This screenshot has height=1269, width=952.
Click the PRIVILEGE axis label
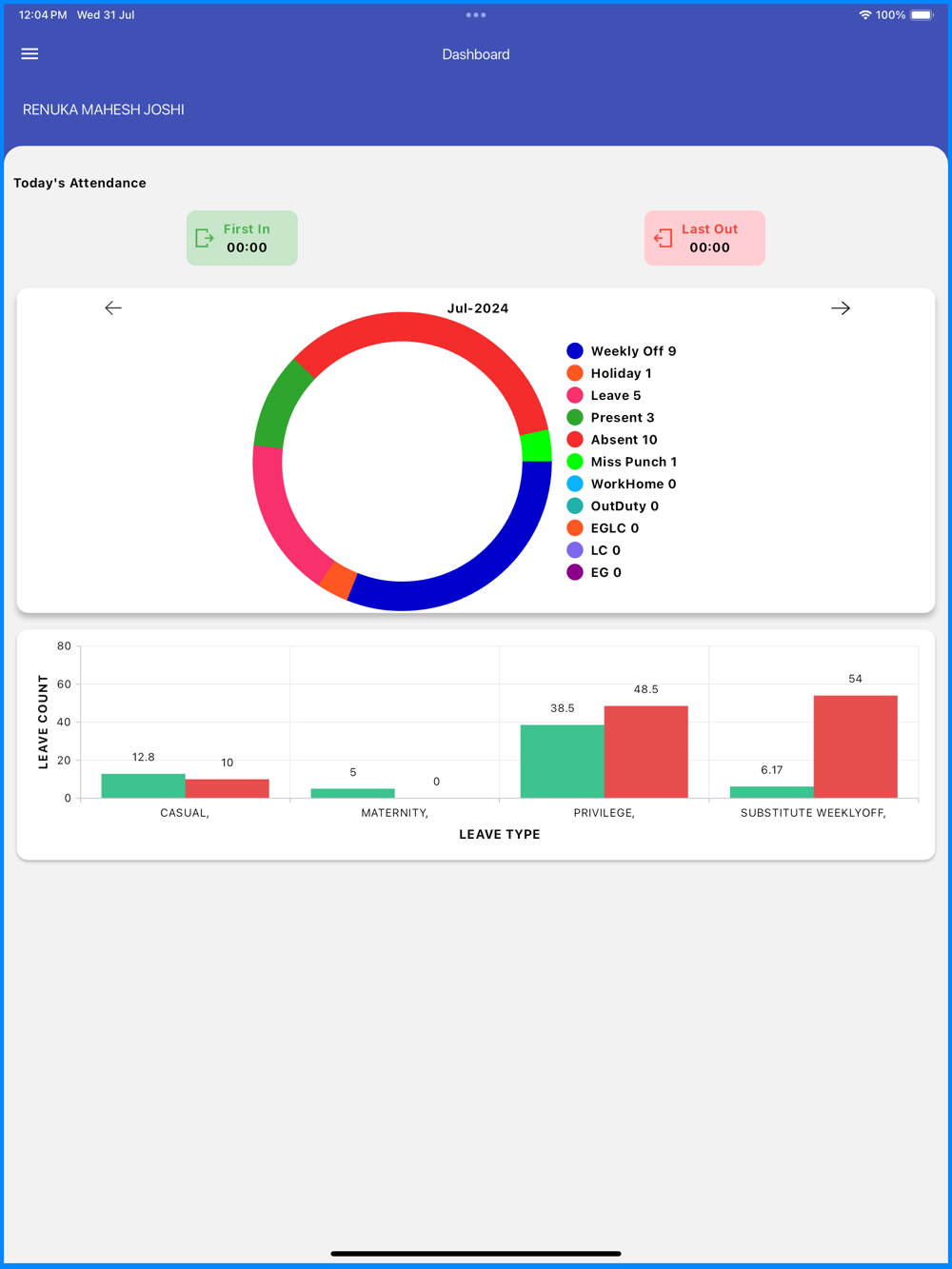(604, 813)
